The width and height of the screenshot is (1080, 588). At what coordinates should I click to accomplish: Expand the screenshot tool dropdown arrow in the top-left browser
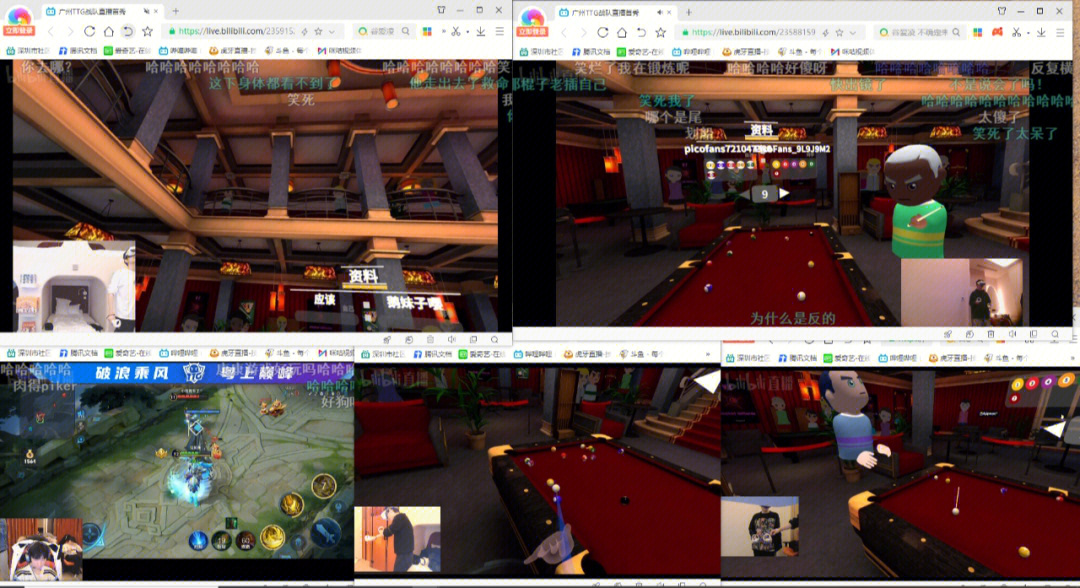[467, 32]
